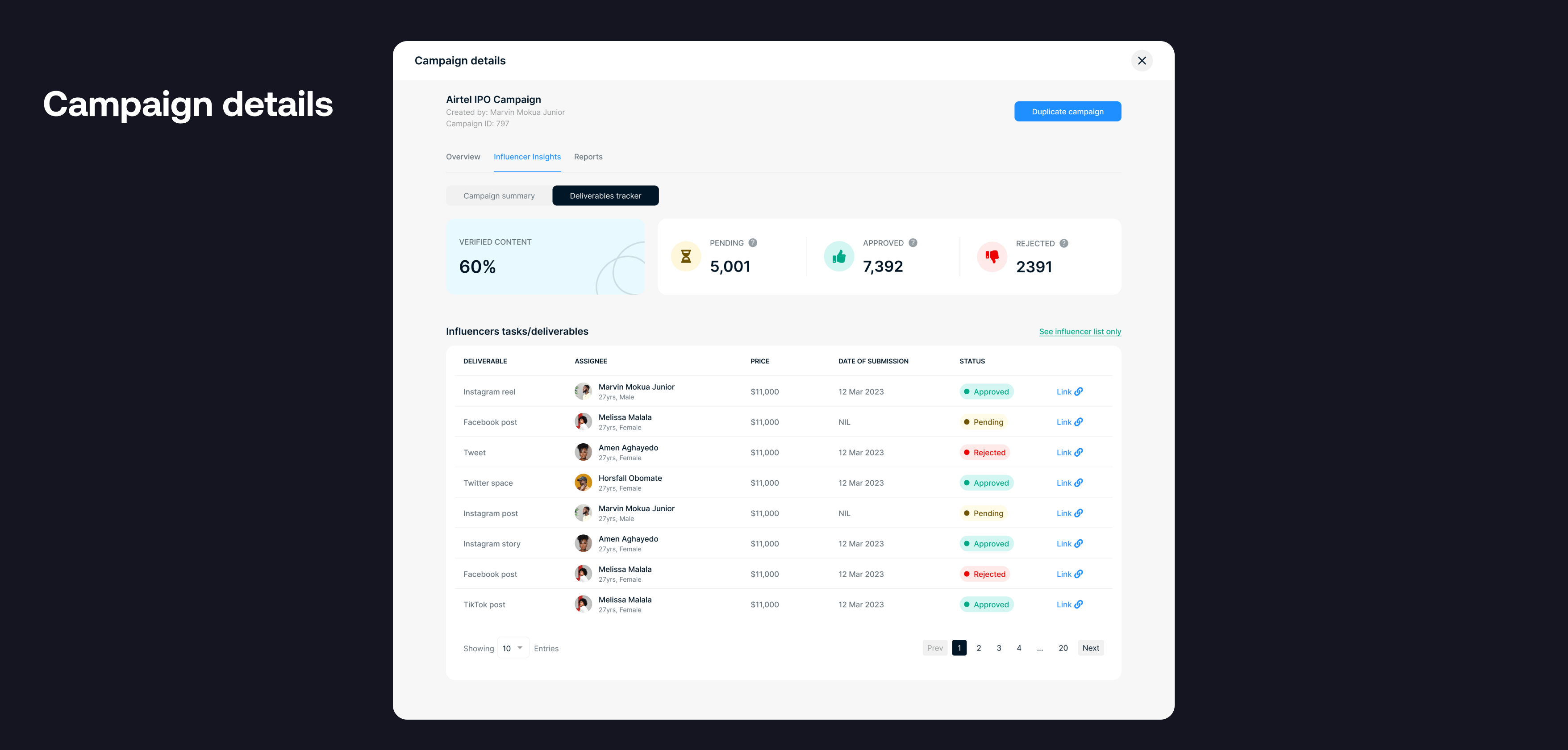Select the Deliverables tracker toggle
The image size is (1568, 750).
click(605, 195)
